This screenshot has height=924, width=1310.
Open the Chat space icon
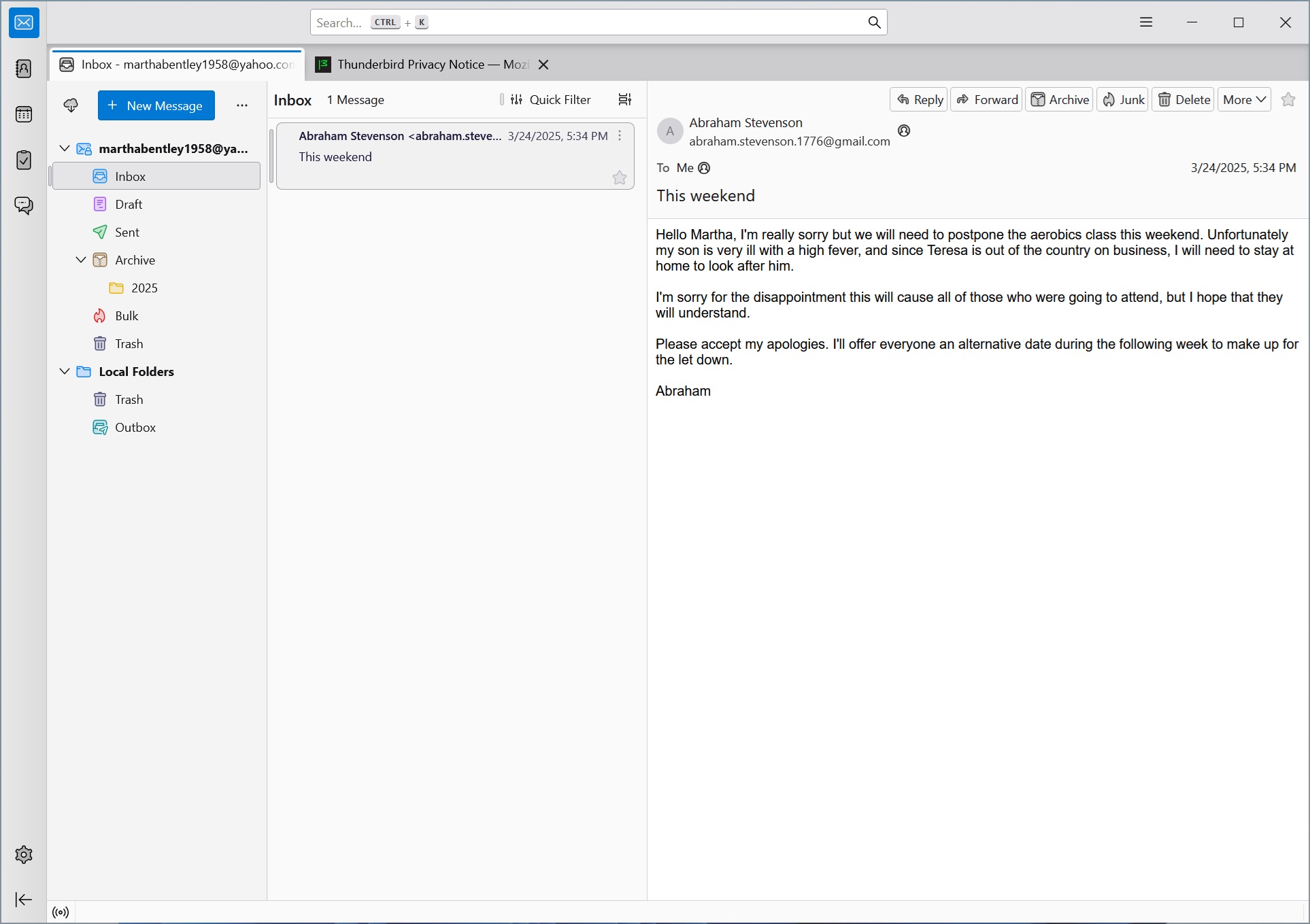[24, 205]
